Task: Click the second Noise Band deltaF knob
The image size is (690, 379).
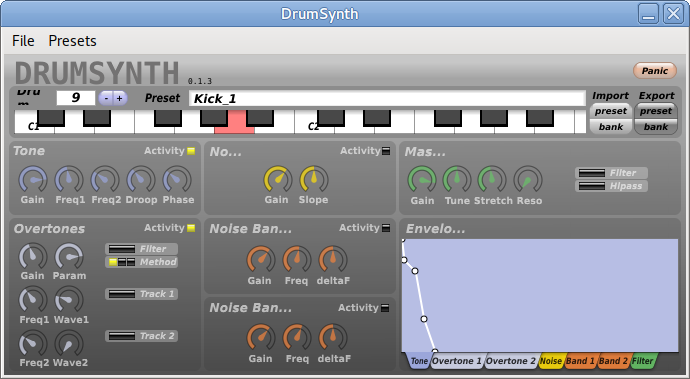Action: click(333, 338)
